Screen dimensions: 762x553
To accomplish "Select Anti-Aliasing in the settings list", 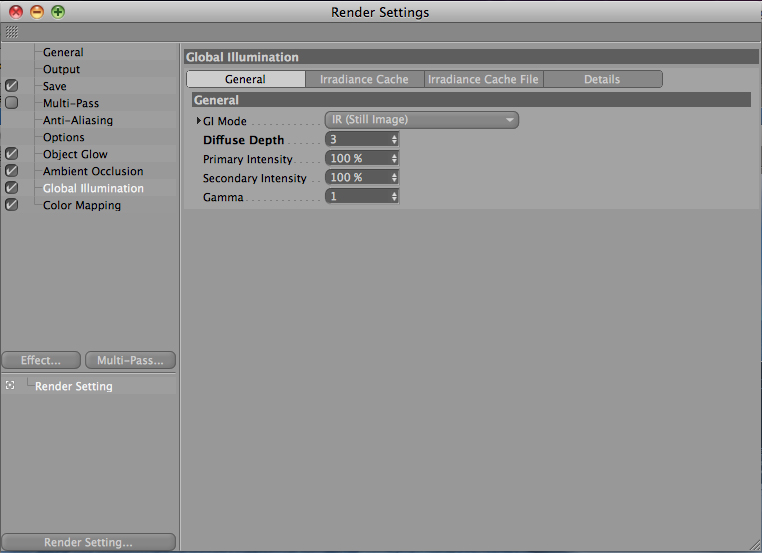I will click(78, 120).
